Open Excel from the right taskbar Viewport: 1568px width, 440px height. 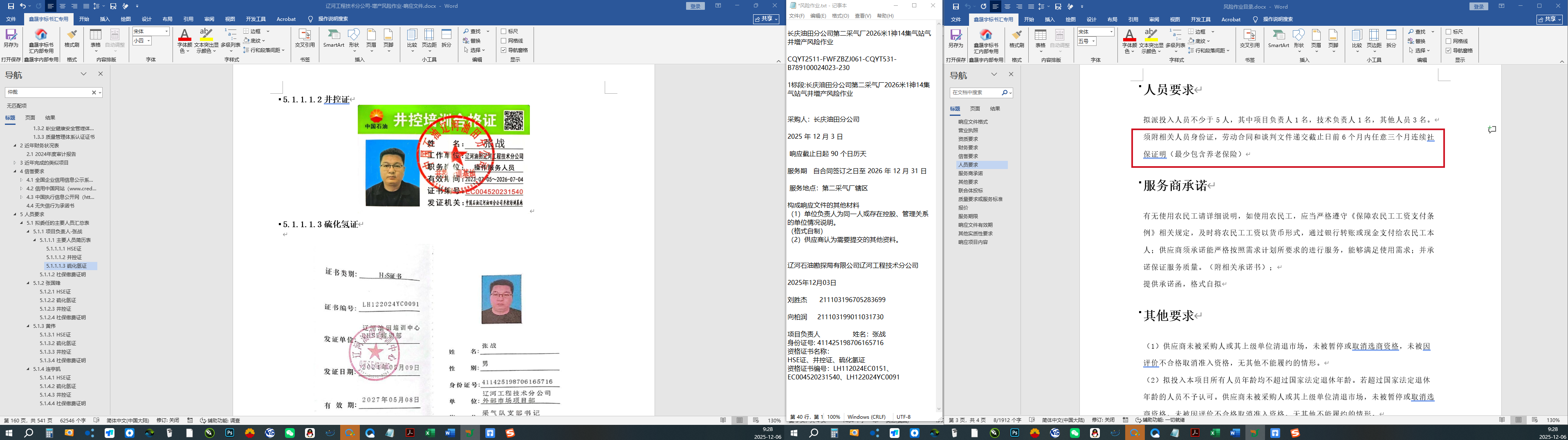[x=1215, y=433]
